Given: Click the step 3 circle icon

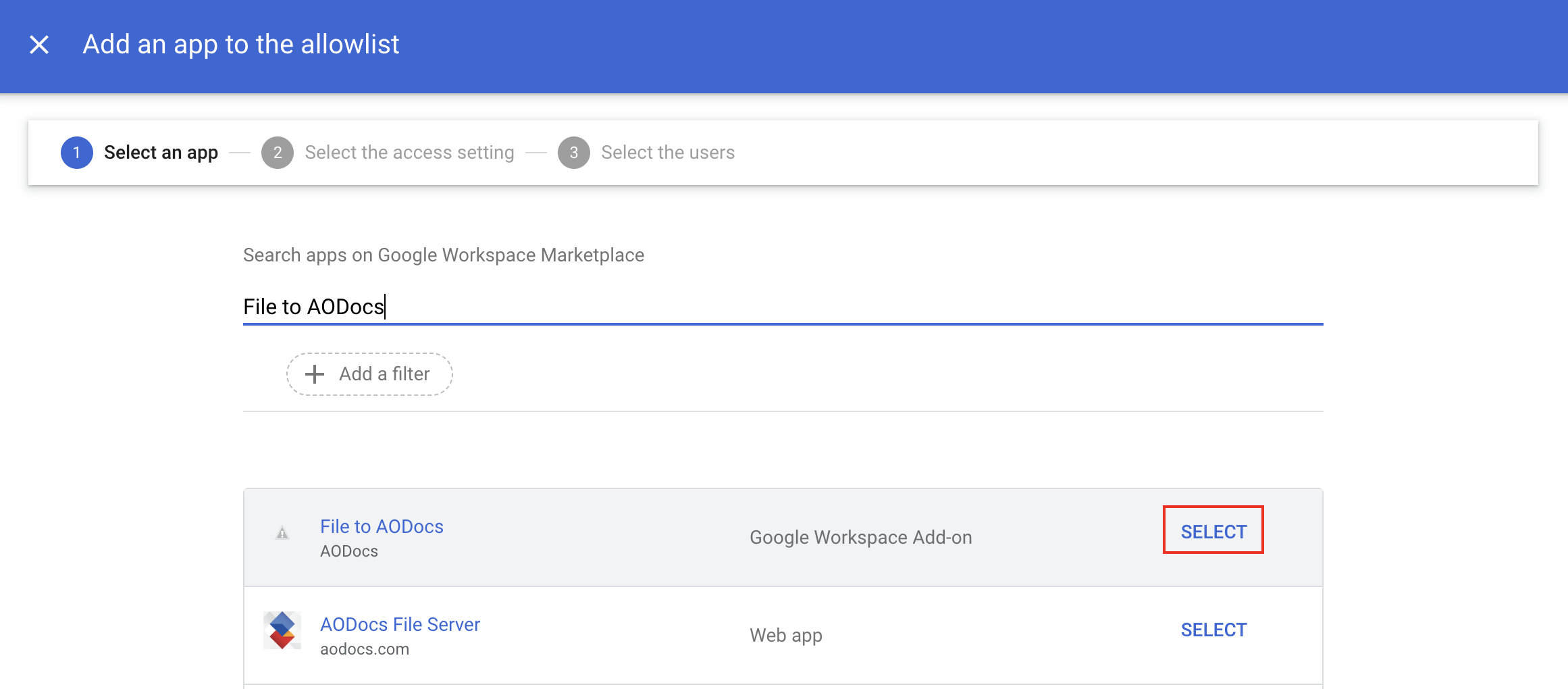Looking at the screenshot, I should click(x=574, y=152).
